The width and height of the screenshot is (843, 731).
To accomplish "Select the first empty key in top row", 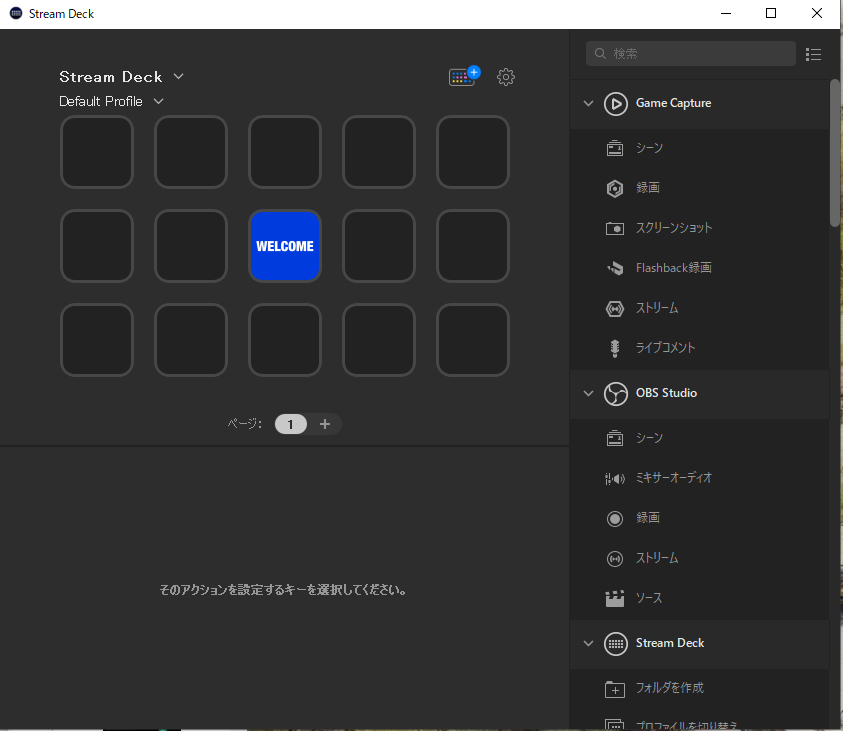I will pos(97,152).
